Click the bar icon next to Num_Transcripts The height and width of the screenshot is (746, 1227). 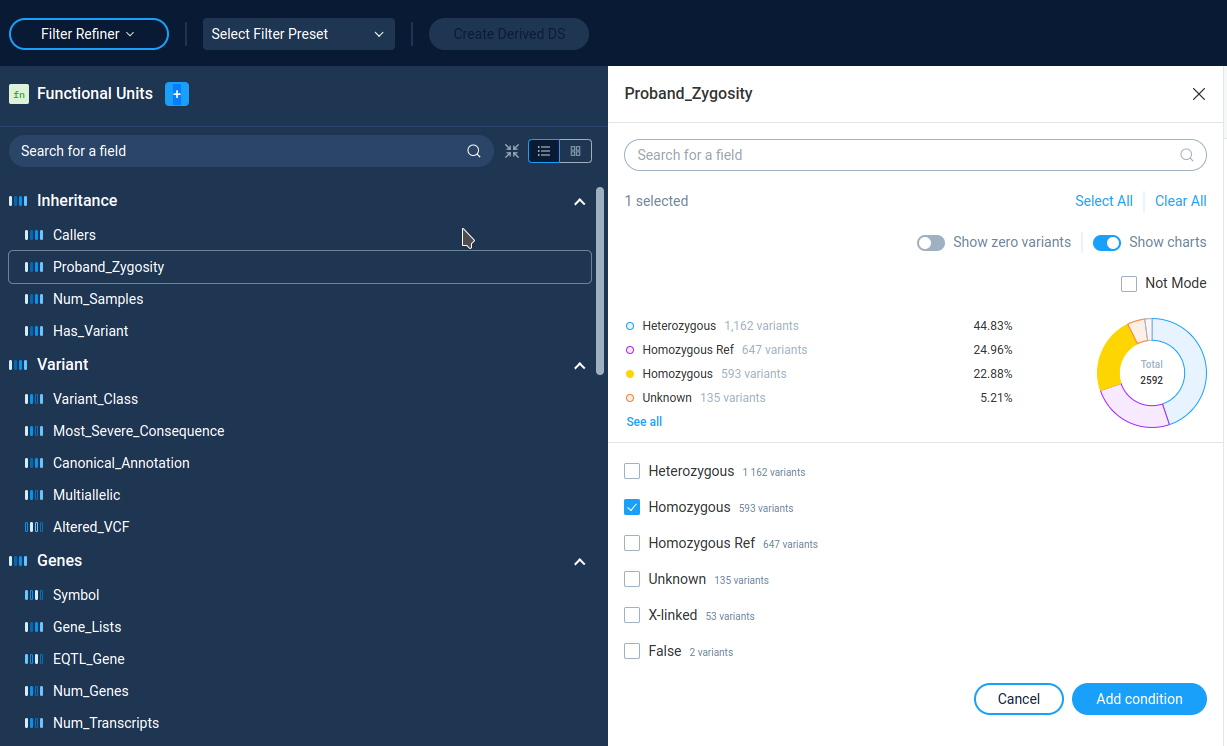[x=34, y=723]
